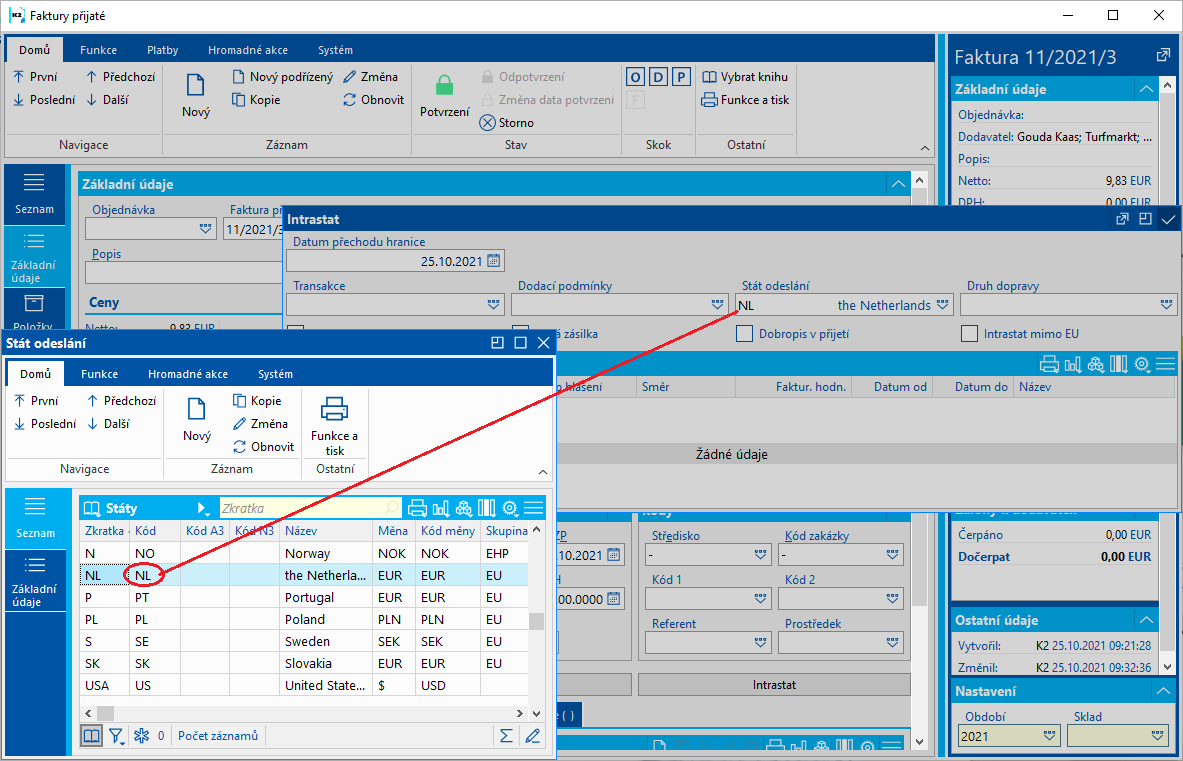Open Funkce tab in Stát odeslání window
This screenshot has width=1183, height=761.
(100, 374)
